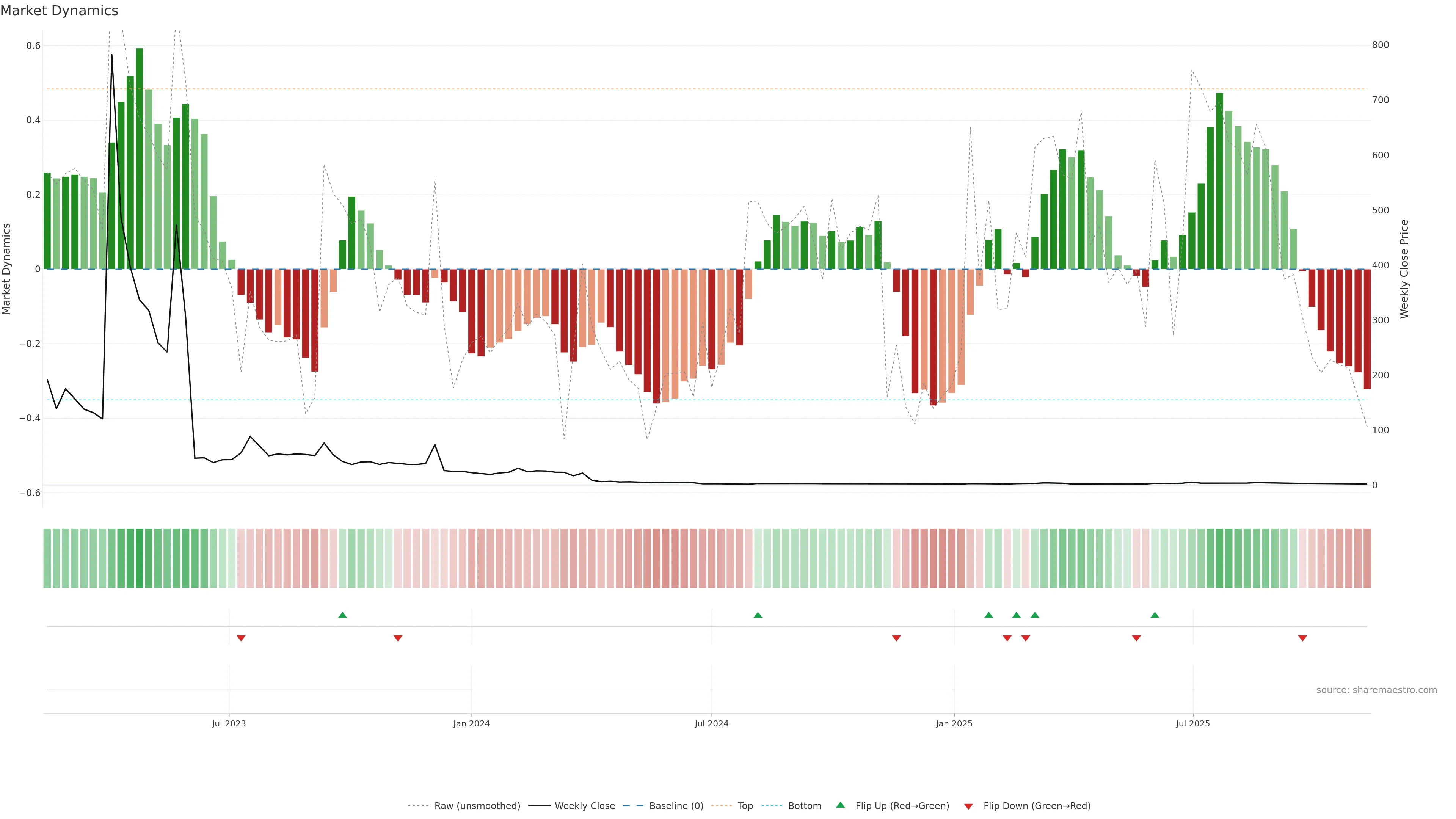The height and width of the screenshot is (819, 1456).
Task: Click the rightmost red cell in the heatmap strip
Action: [x=1367, y=559]
